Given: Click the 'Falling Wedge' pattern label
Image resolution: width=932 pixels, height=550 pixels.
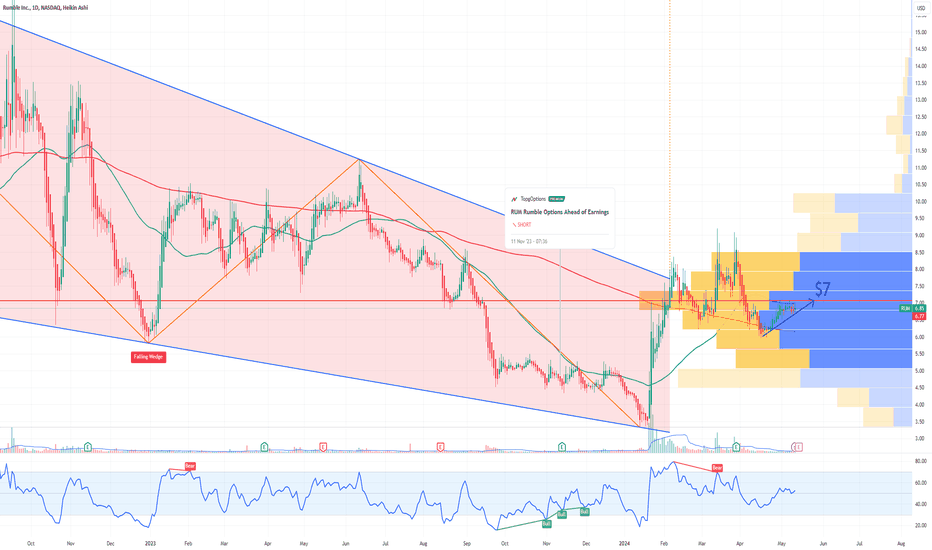Looking at the screenshot, I should (x=148, y=357).
